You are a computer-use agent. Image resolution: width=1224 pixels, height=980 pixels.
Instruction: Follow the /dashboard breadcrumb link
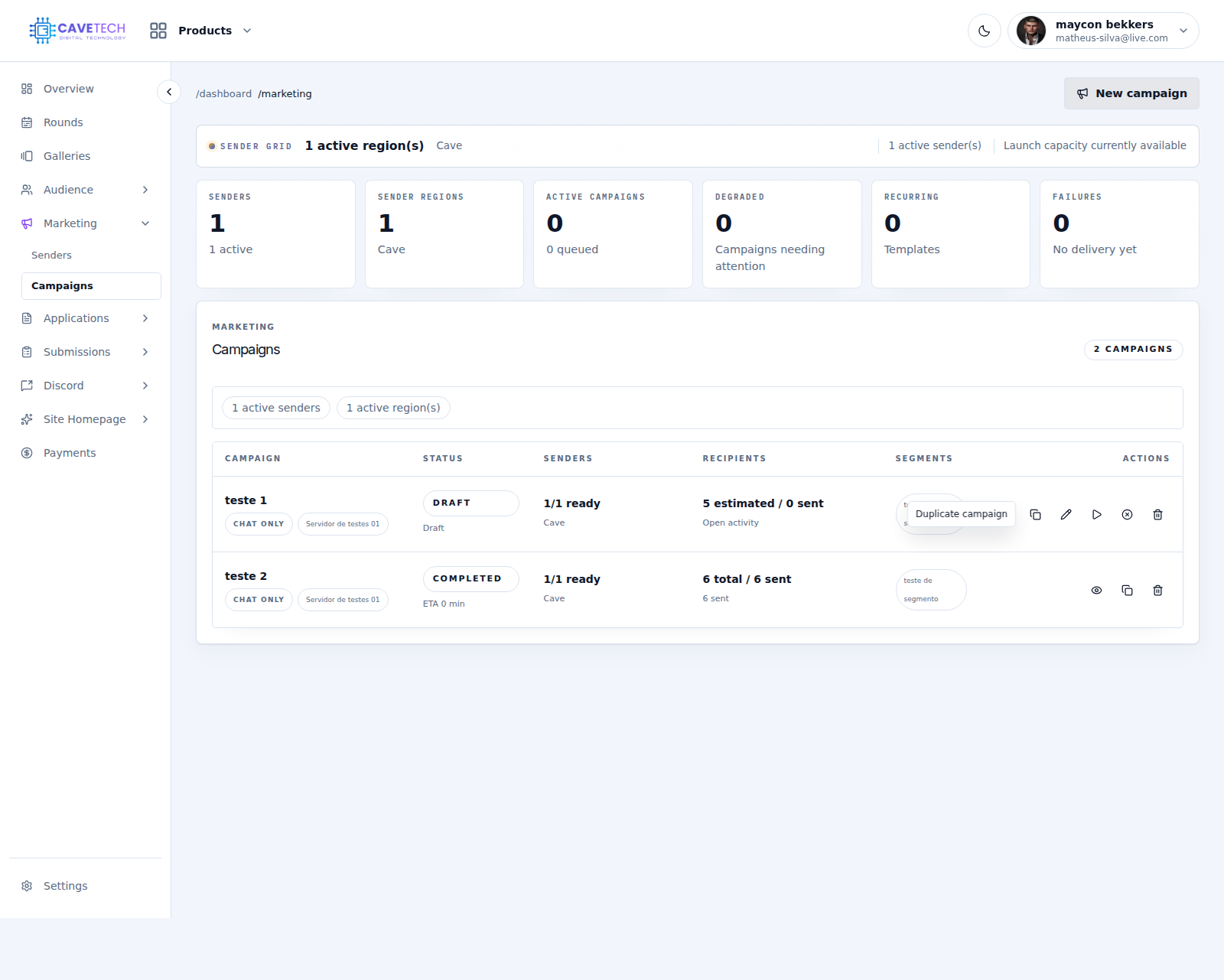[223, 94]
